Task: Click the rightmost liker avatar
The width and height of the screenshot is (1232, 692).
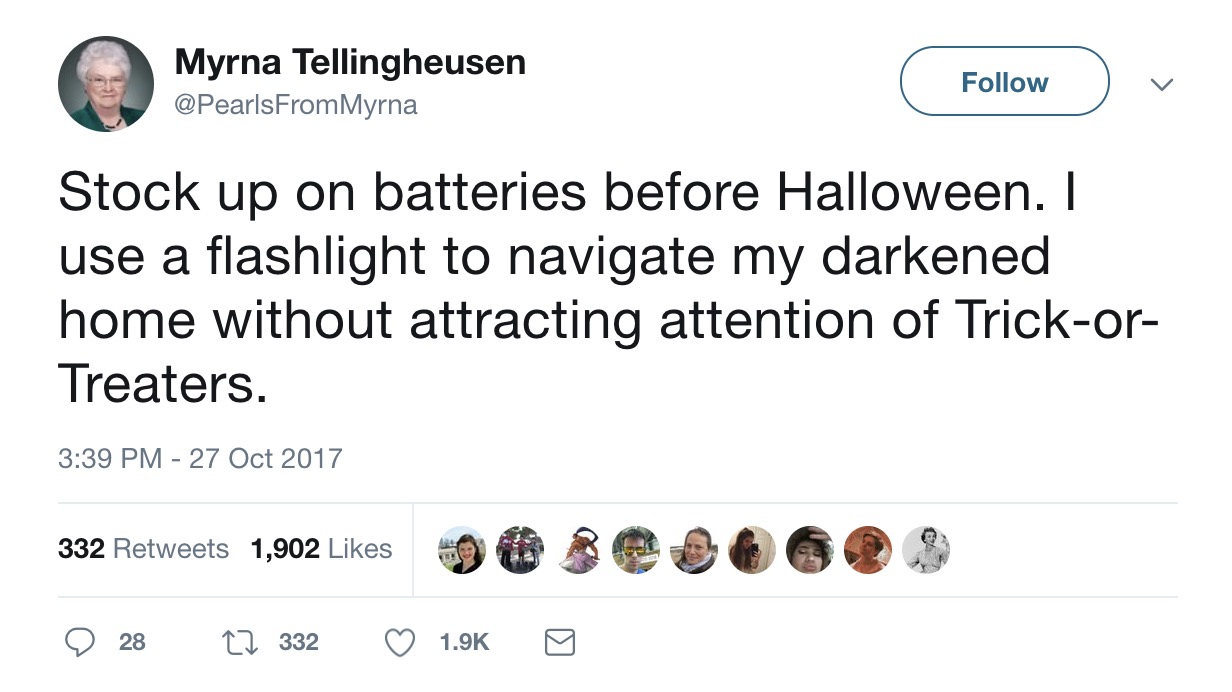Action: coord(927,549)
